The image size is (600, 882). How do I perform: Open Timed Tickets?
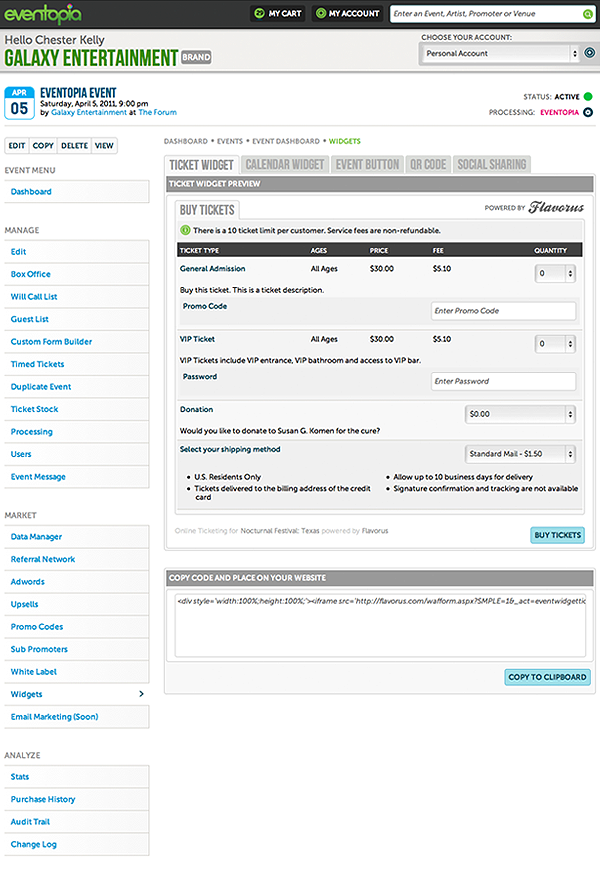tap(76, 364)
